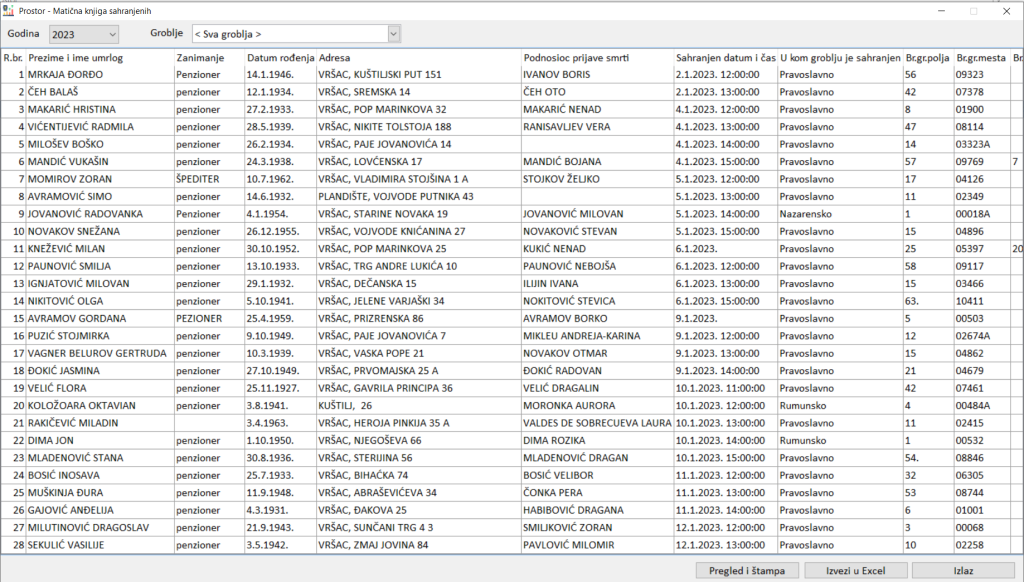1024x582 pixels.
Task: Minimize the Prostor window
Action: 940,11
